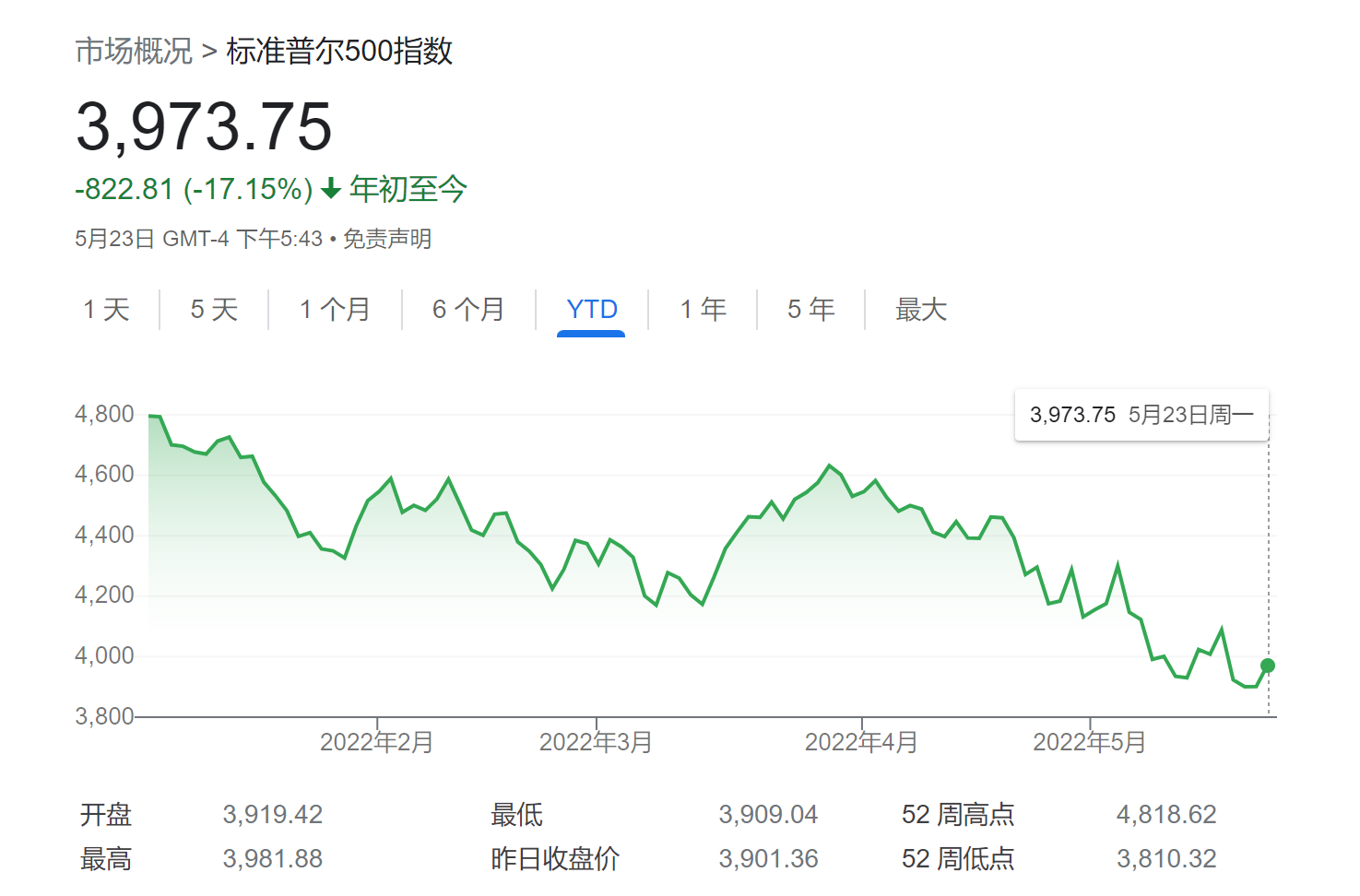Screen dimensions: 1360x896
Task: Open the 最大 (max) chart range
Action: click(x=919, y=310)
